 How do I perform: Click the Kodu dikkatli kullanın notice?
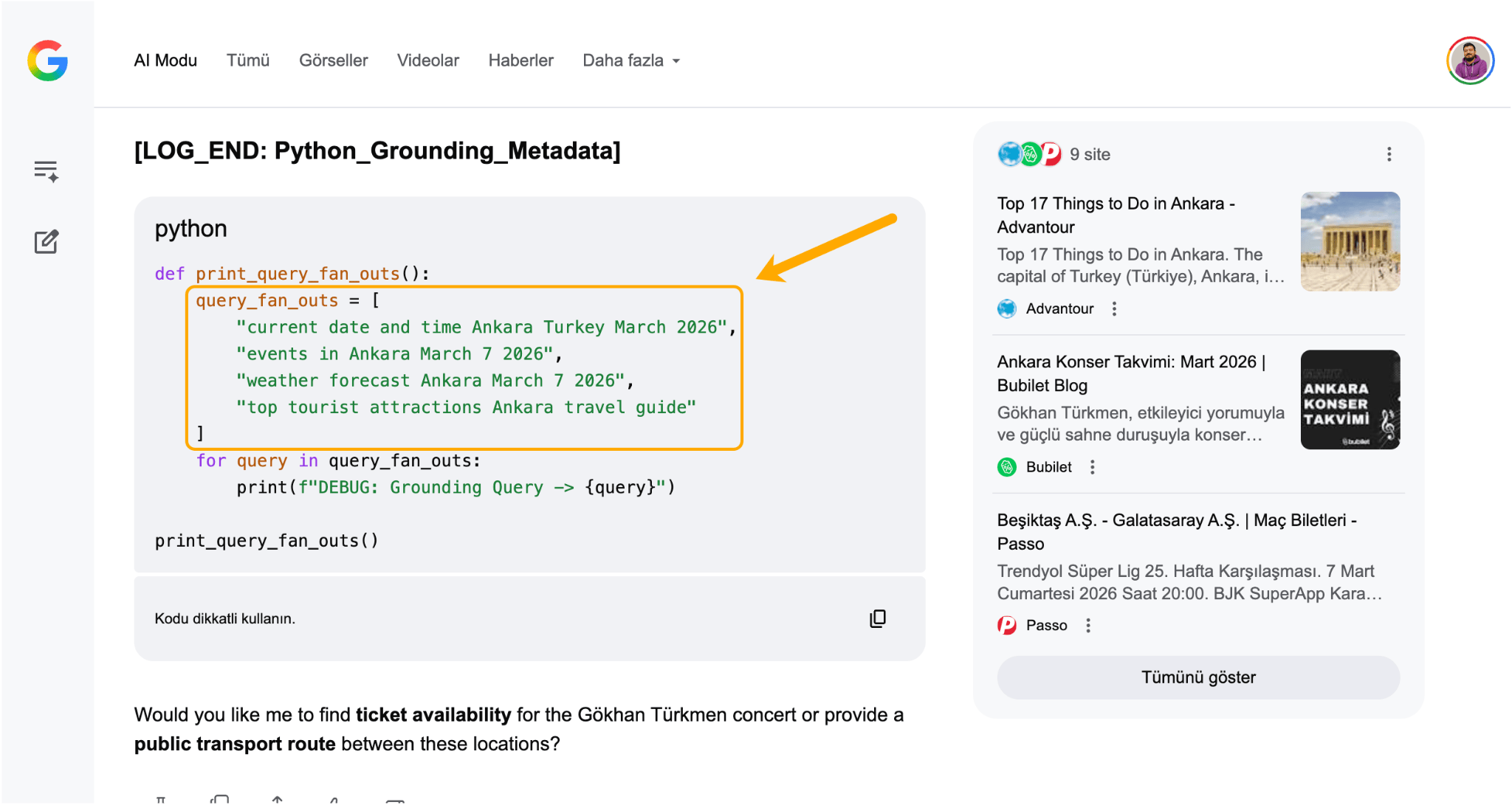coord(224,618)
